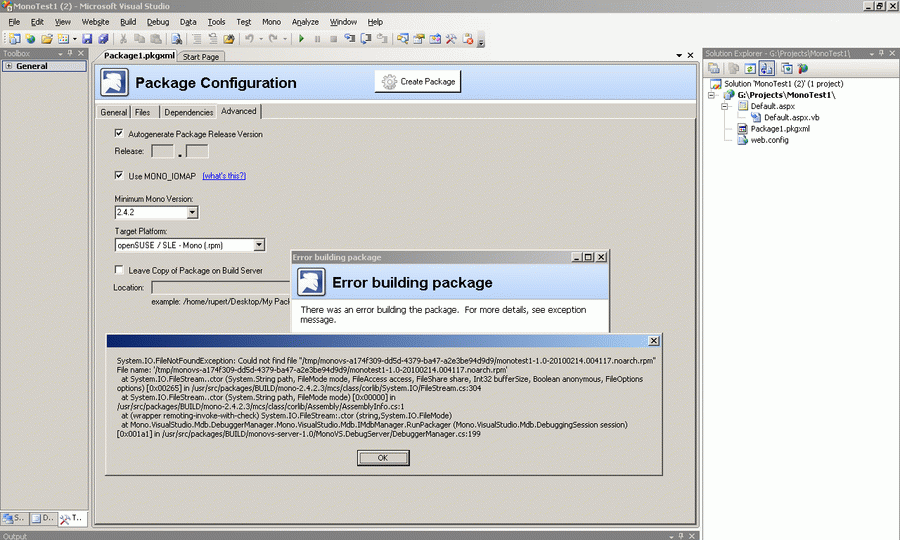Click the Save All toolbar icon

coord(103,39)
